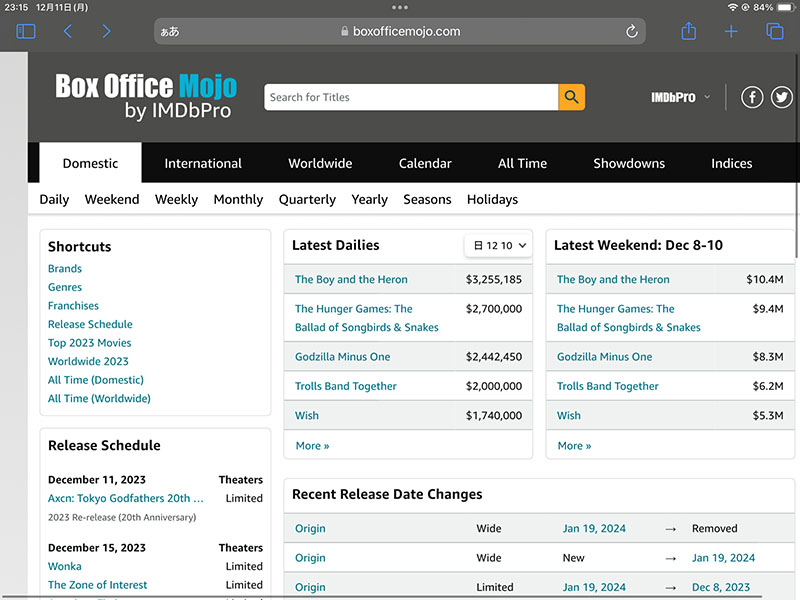Viewport: 800px width, 600px height.
Task: Click Jan 19, 2024 in the Removed row
Action: pos(594,529)
